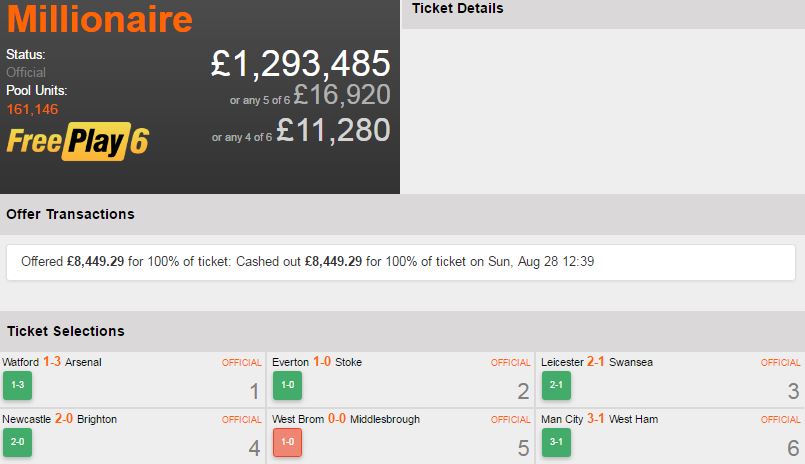The height and width of the screenshot is (464, 805).
Task: Click the green 3-1 Man City badge
Action: point(556,442)
